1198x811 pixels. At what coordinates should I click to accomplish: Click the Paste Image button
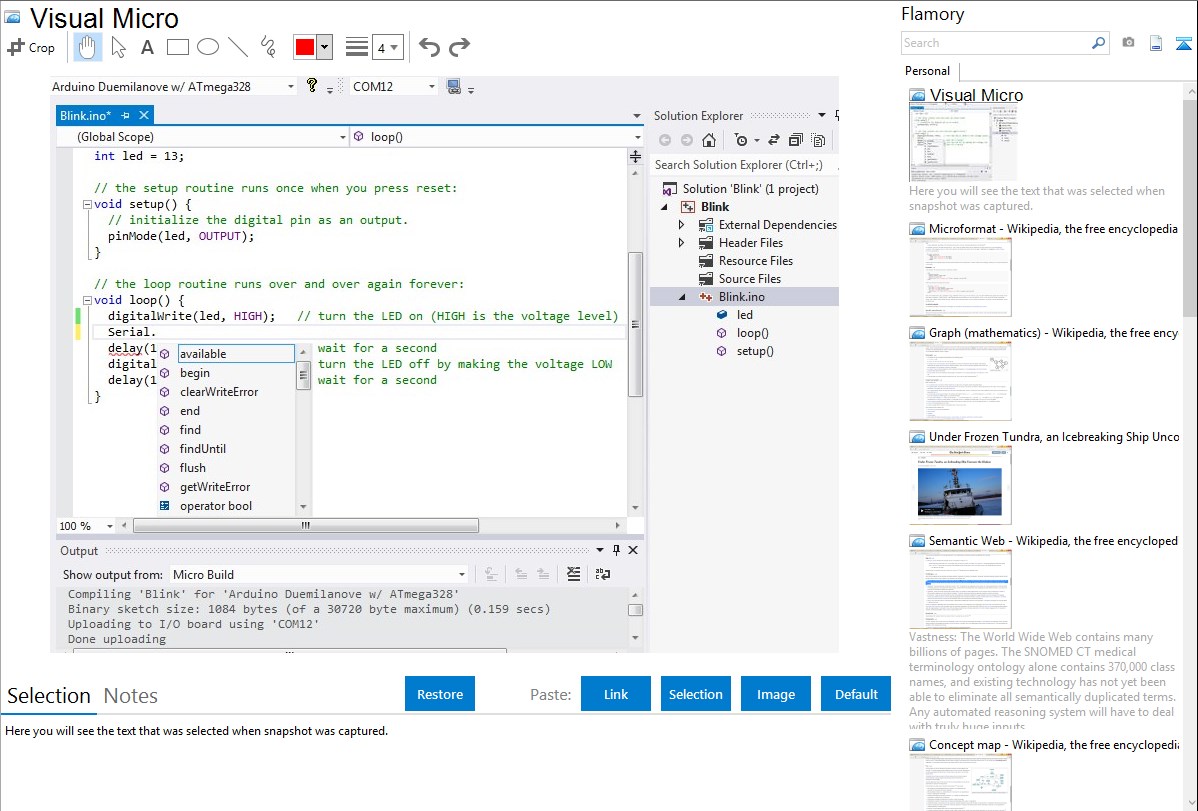(775, 694)
